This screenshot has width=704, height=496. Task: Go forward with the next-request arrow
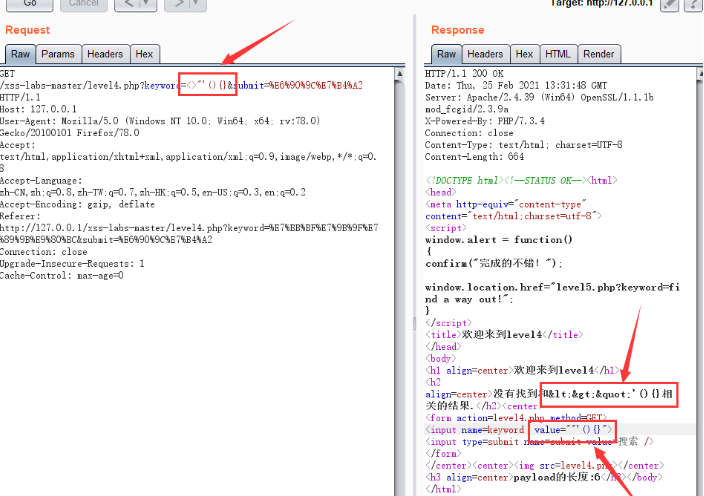179,4
